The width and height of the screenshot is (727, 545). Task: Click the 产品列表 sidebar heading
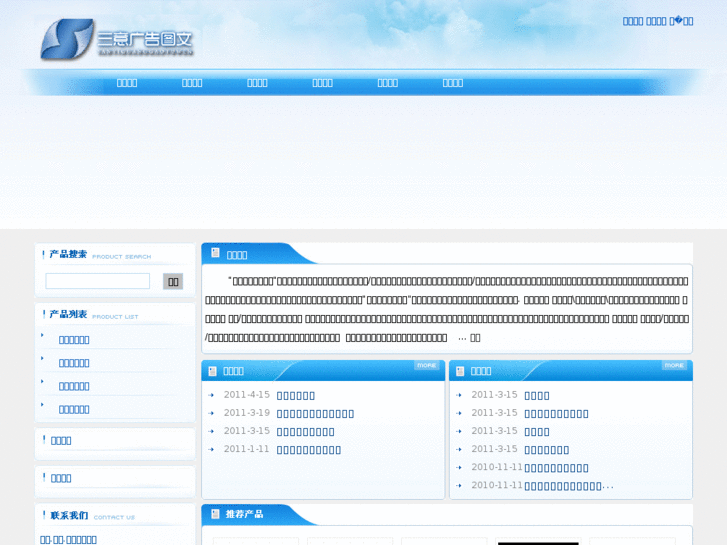coord(68,314)
